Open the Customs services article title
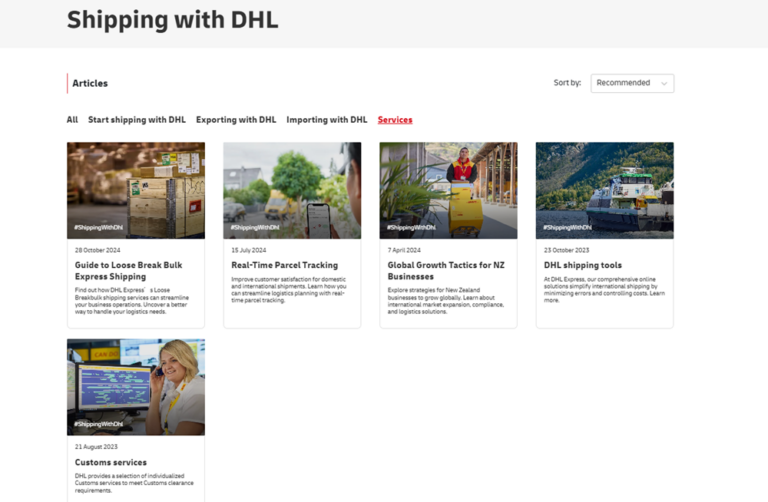 (x=111, y=462)
